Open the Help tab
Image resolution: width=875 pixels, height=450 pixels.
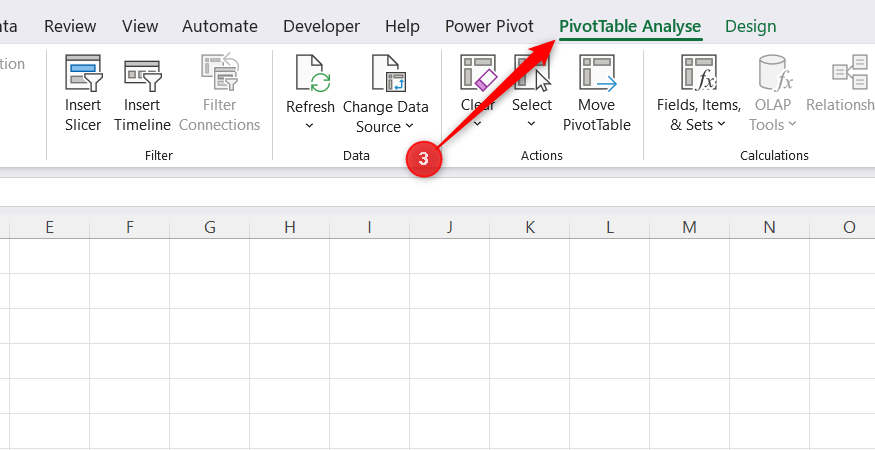pyautogui.click(x=402, y=26)
